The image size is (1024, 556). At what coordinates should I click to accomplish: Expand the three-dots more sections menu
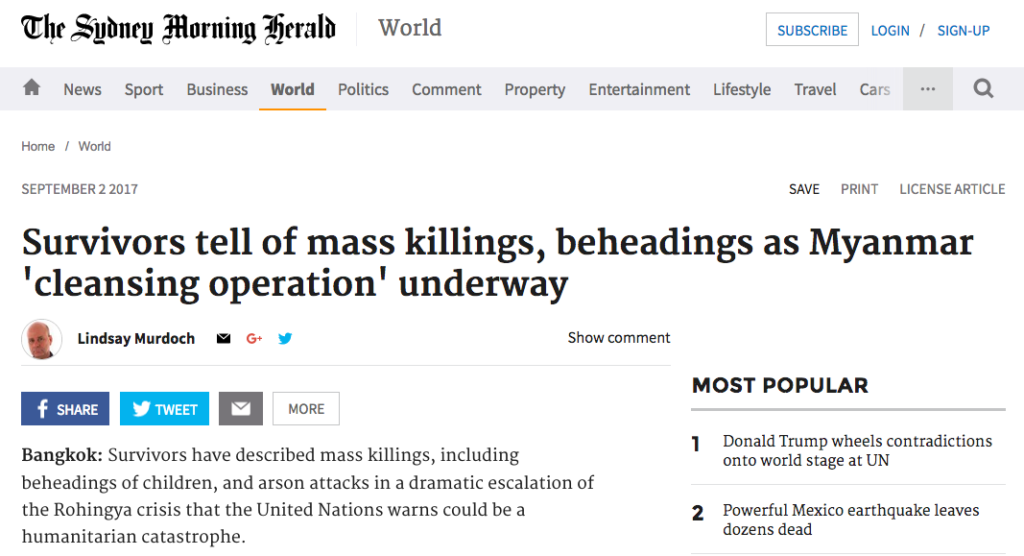(928, 89)
